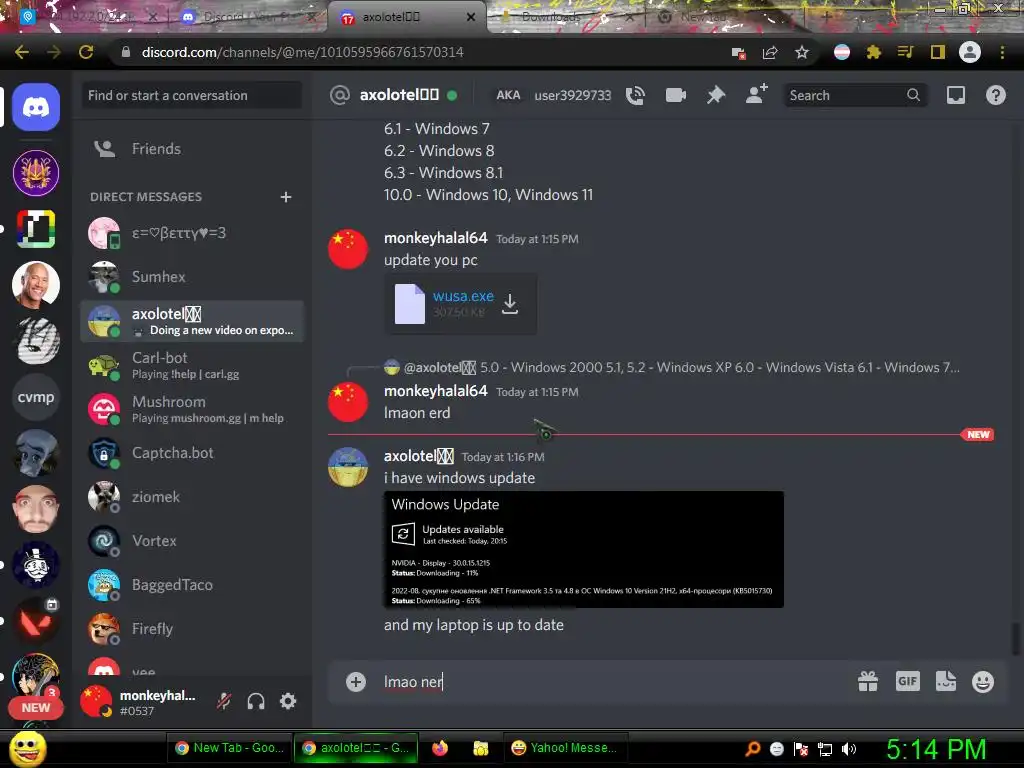Viewport: 1024px width, 768px height.
Task: Open DM with Vortex
Action: 192,541
